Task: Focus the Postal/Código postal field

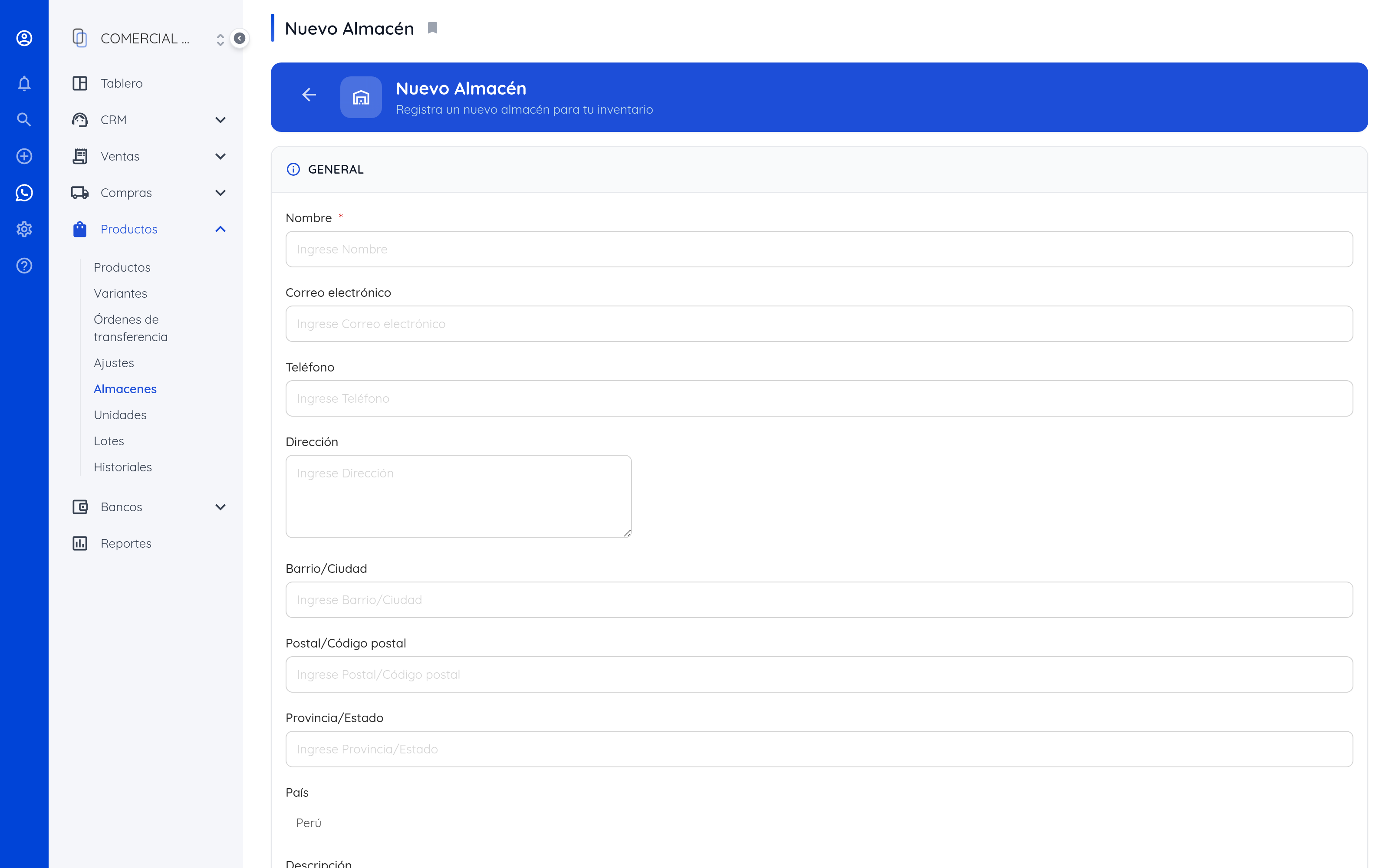Action: tap(819, 674)
